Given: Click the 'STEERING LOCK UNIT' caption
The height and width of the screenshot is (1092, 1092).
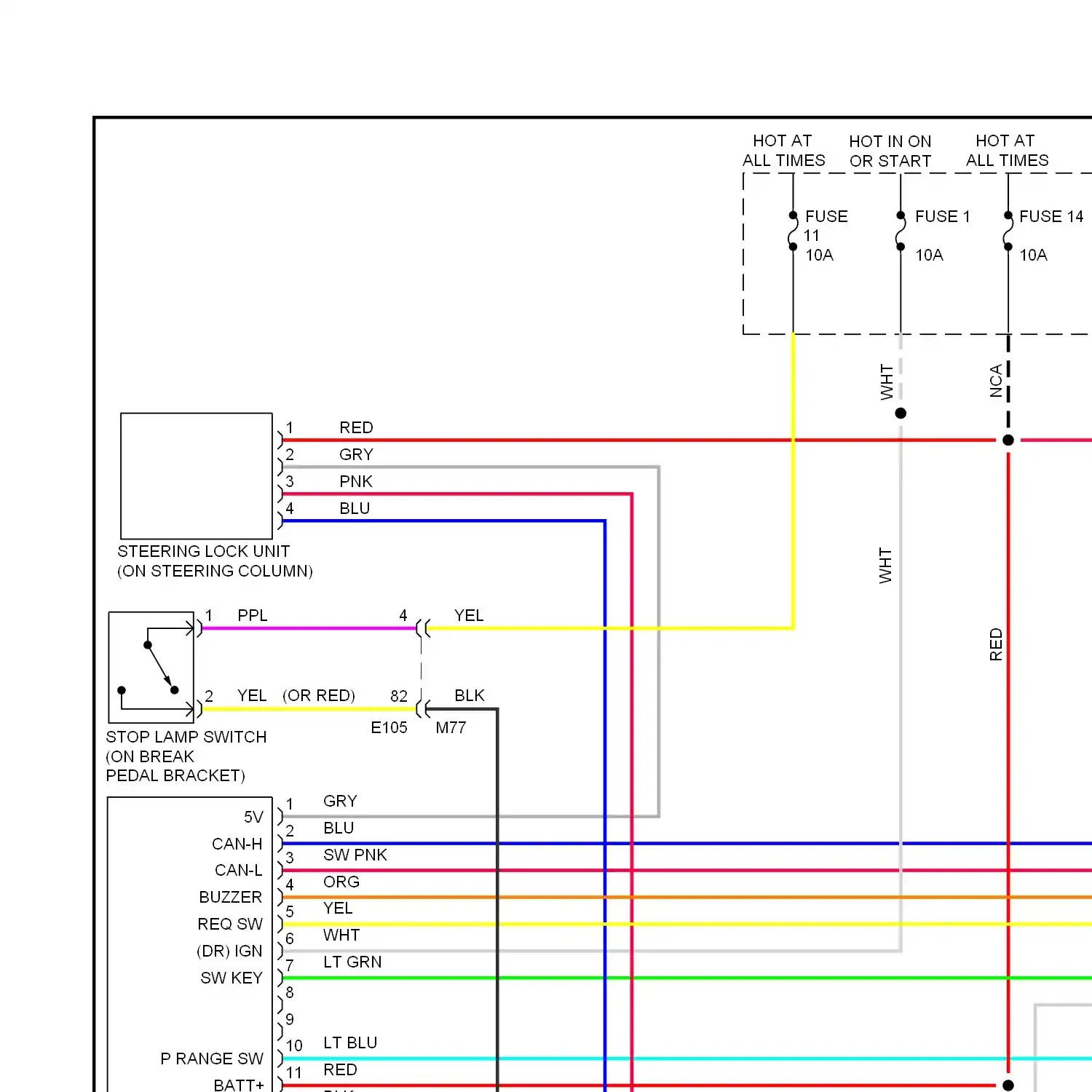Looking at the screenshot, I should pos(204,551).
